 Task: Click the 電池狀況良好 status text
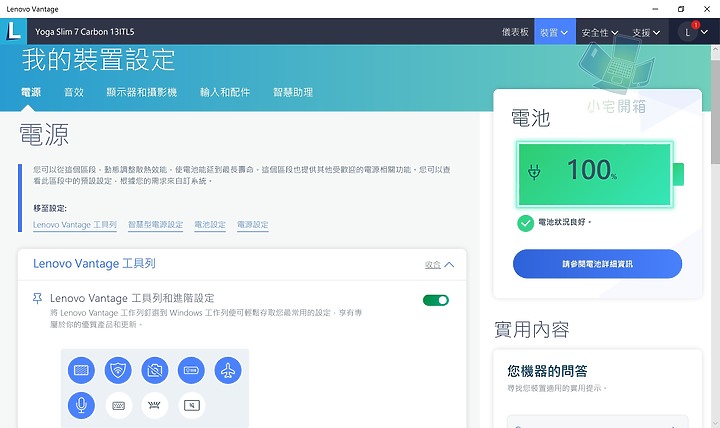tap(565, 222)
